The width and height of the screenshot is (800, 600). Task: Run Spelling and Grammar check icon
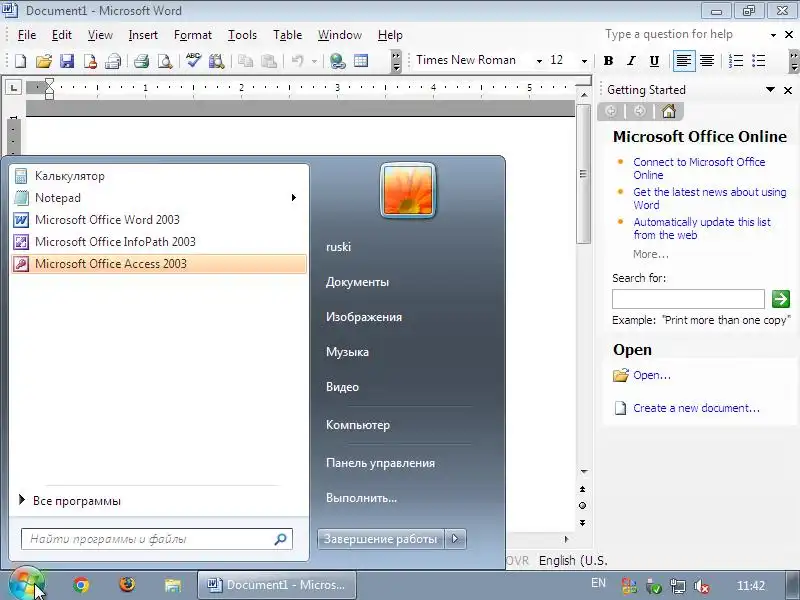tap(193, 61)
